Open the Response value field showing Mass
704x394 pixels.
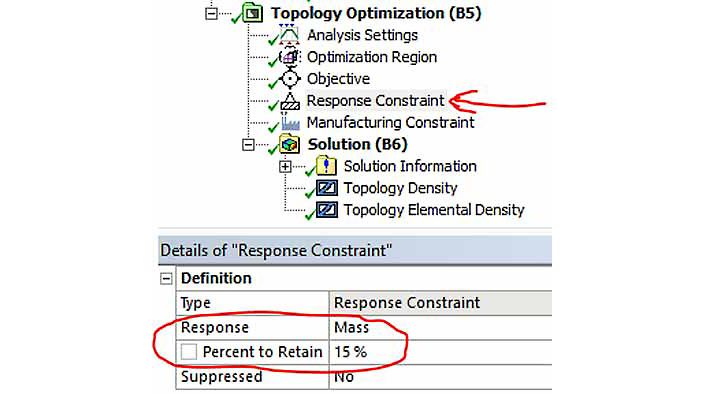pos(440,328)
